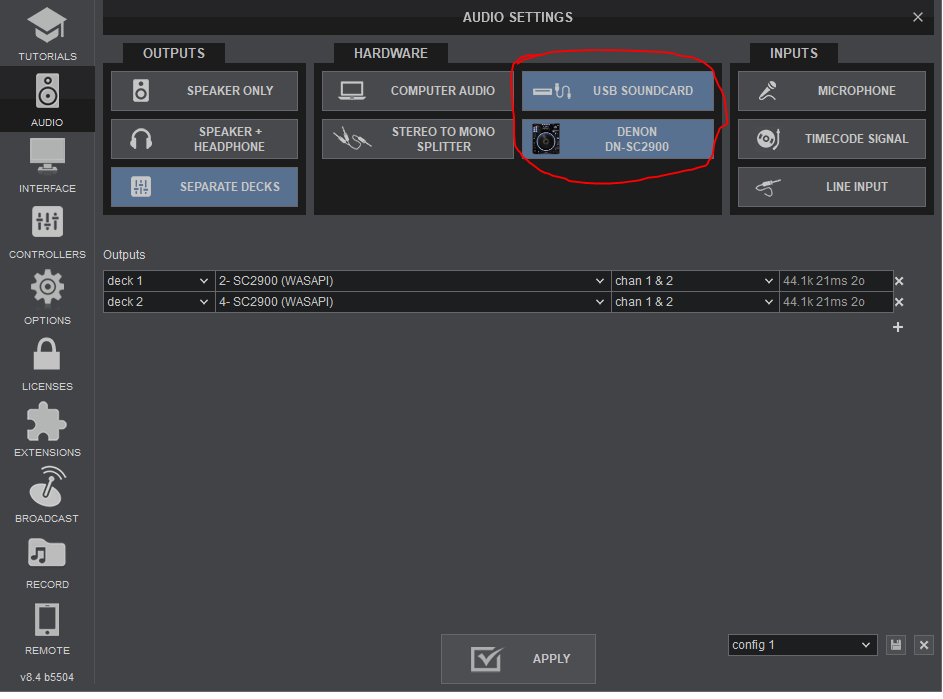This screenshot has height=699, width=943.
Task: Open the Extensions page
Action: (x=47, y=430)
